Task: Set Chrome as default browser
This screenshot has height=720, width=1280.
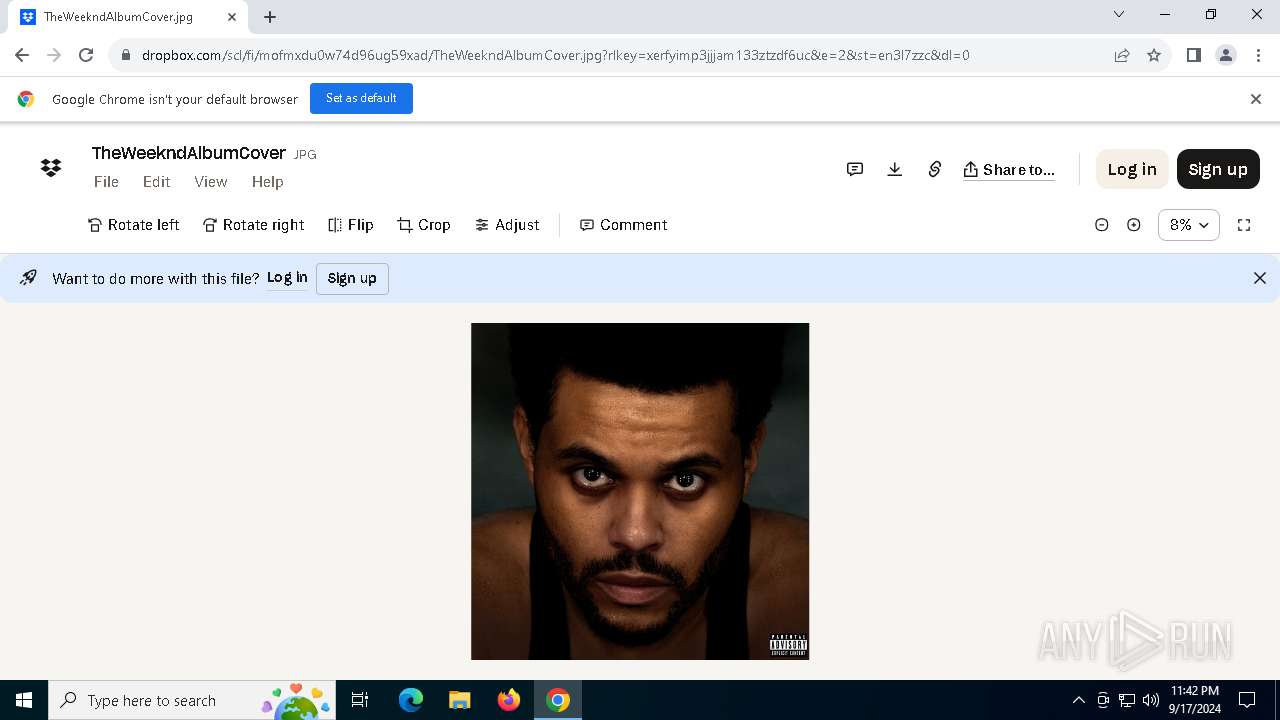Action: 361,98
